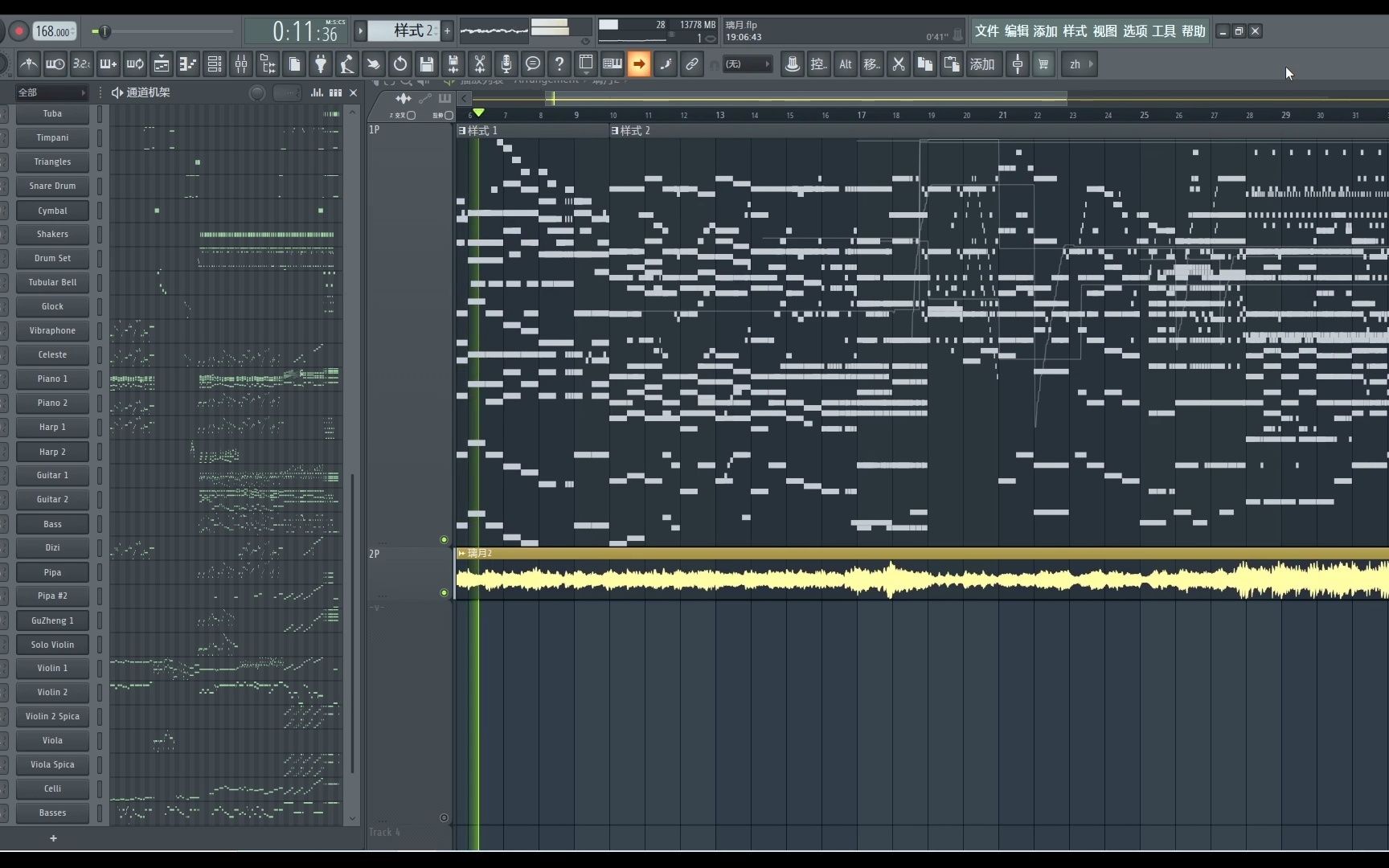This screenshot has width=1389, height=868.
Task: Add a channel with bottom plus button
Action: (x=53, y=838)
